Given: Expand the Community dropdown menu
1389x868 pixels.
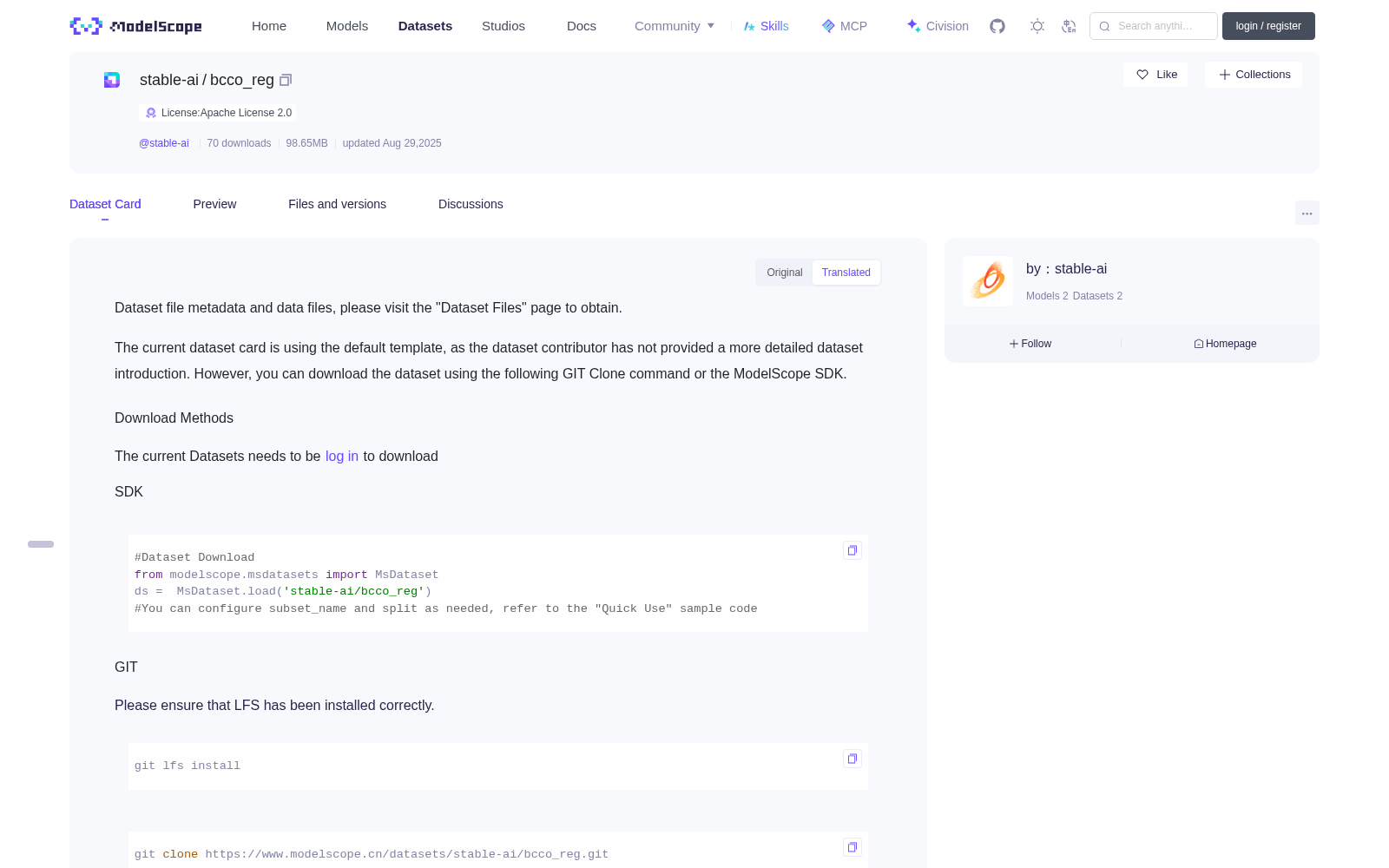Looking at the screenshot, I should (x=675, y=26).
